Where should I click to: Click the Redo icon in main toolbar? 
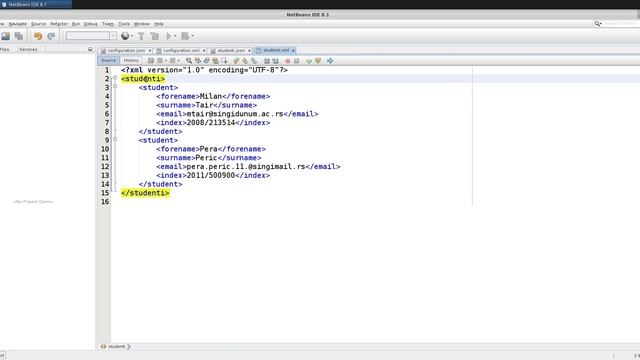click(51, 36)
